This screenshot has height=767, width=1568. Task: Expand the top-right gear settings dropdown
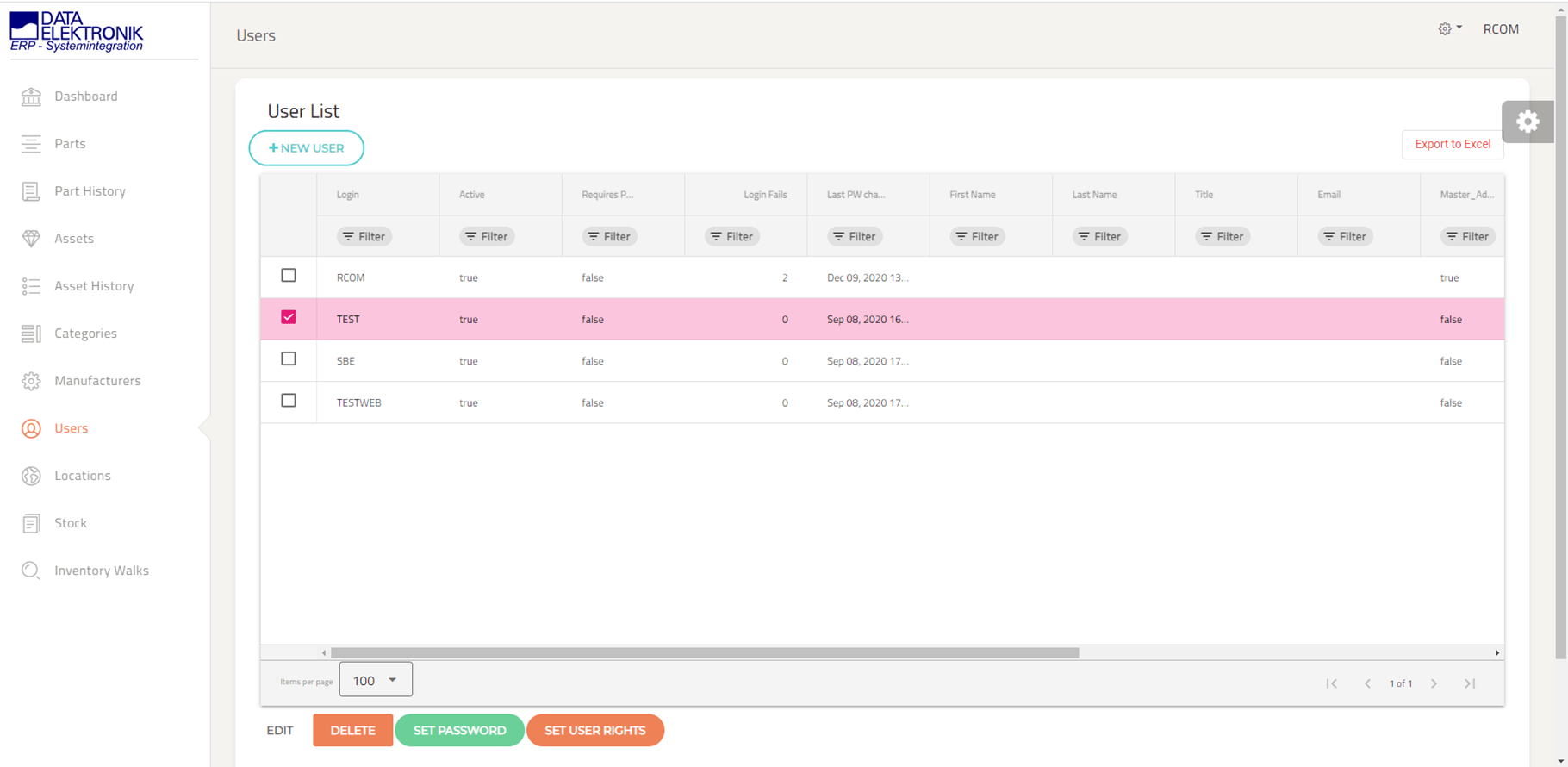coord(1449,28)
